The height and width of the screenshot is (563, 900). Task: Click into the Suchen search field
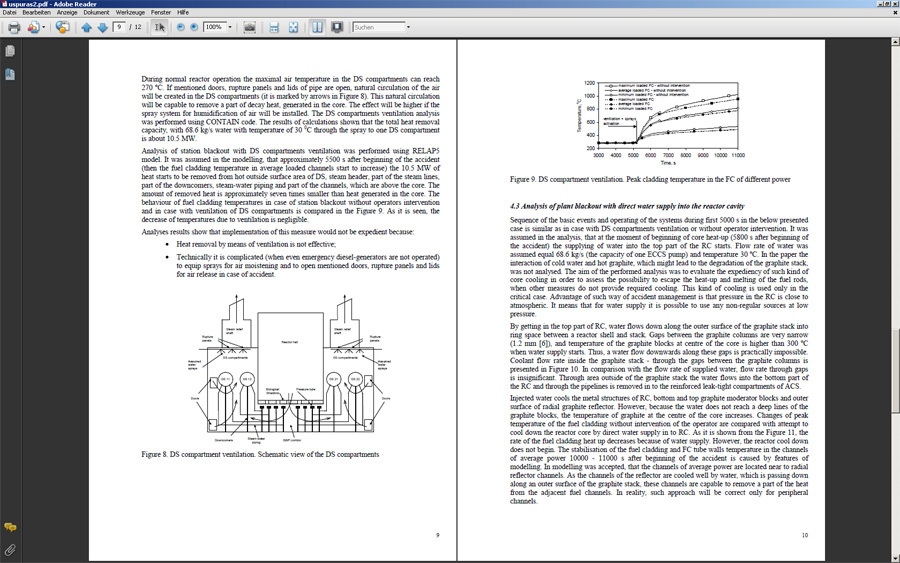click(379, 27)
